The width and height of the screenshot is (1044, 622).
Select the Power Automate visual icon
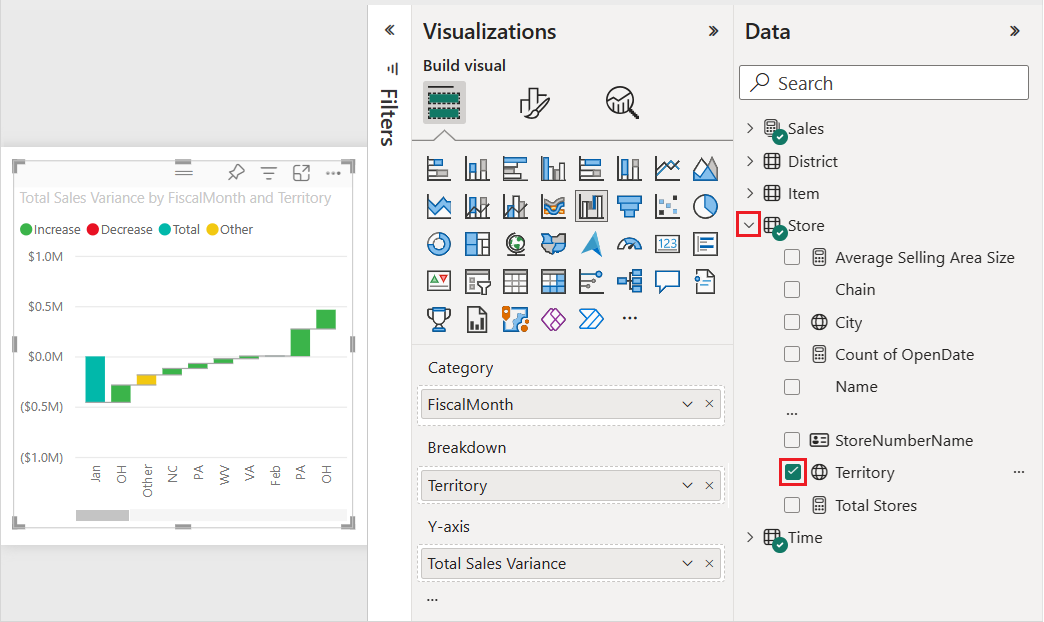[591, 318]
